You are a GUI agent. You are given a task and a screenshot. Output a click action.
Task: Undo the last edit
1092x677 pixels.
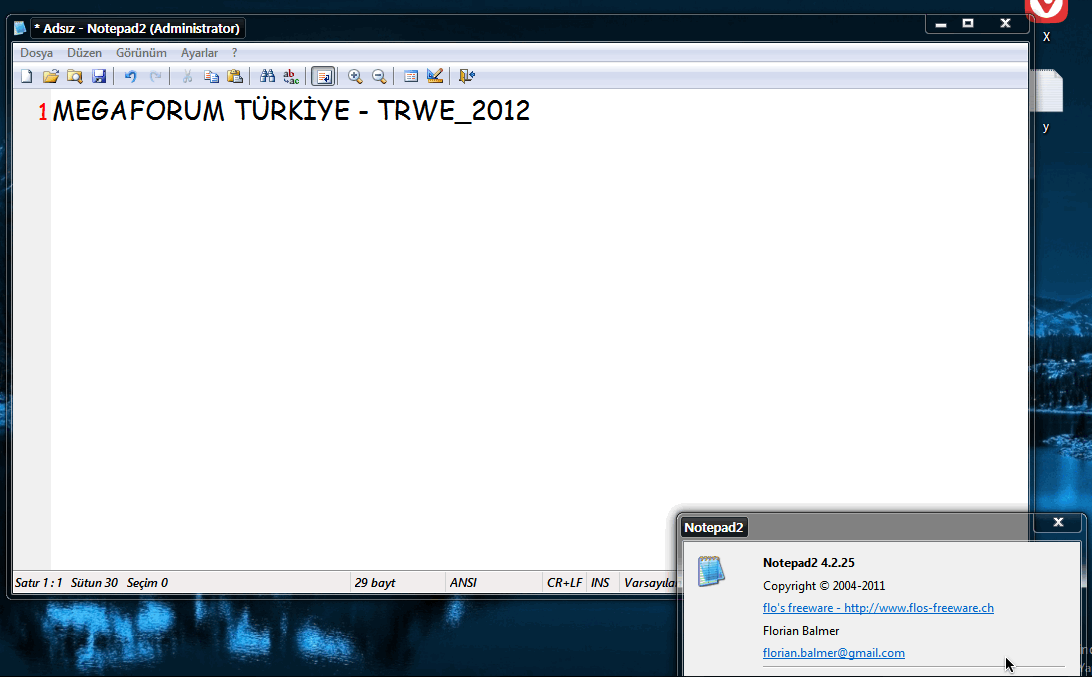(x=130, y=76)
